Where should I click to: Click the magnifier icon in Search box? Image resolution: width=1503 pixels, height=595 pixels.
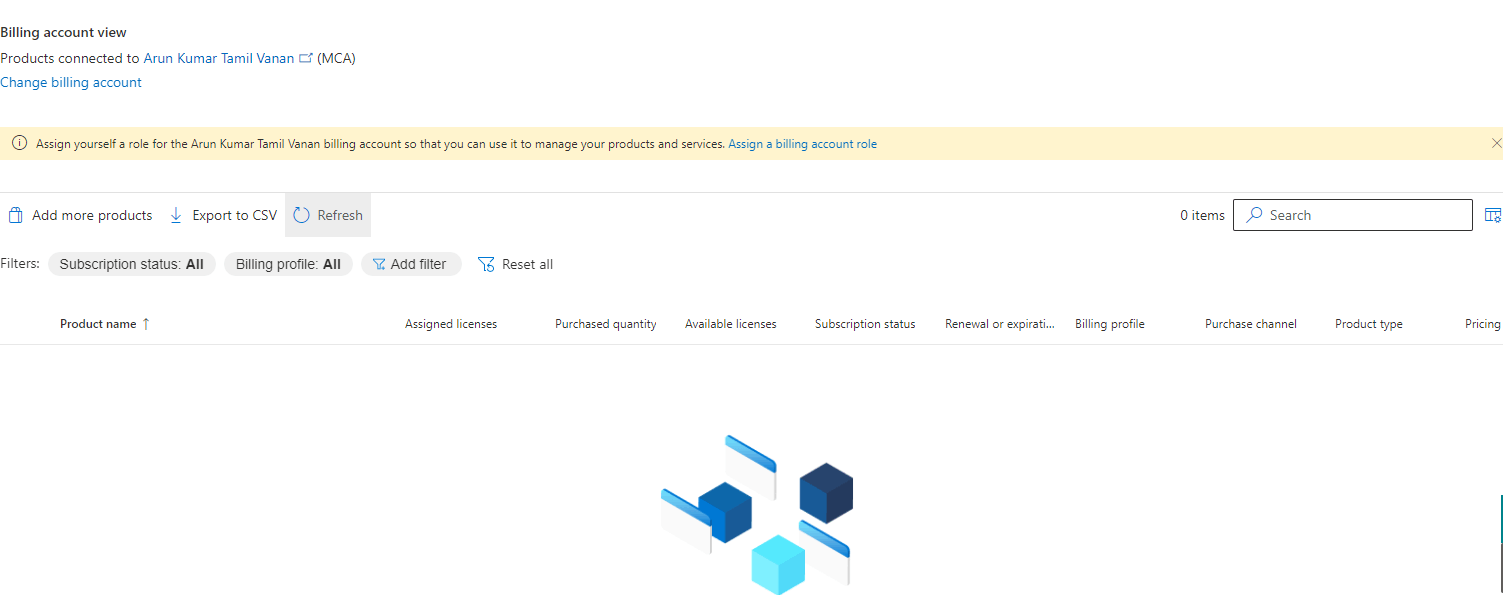click(x=1253, y=215)
